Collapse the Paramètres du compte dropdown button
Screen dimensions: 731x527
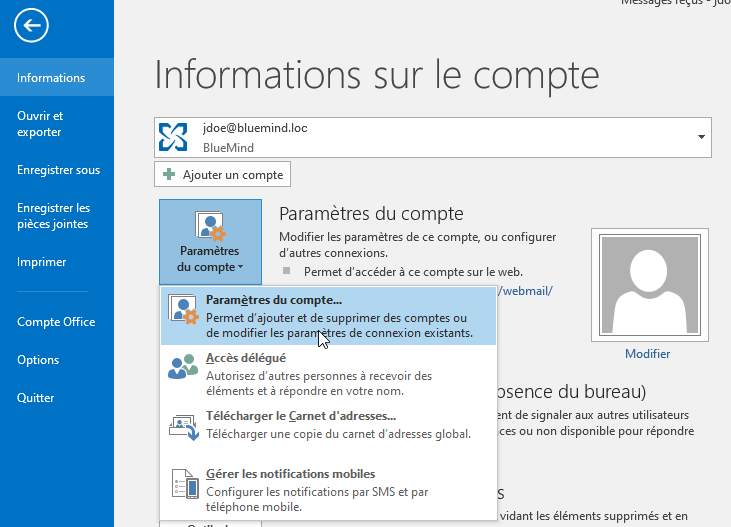(x=210, y=241)
